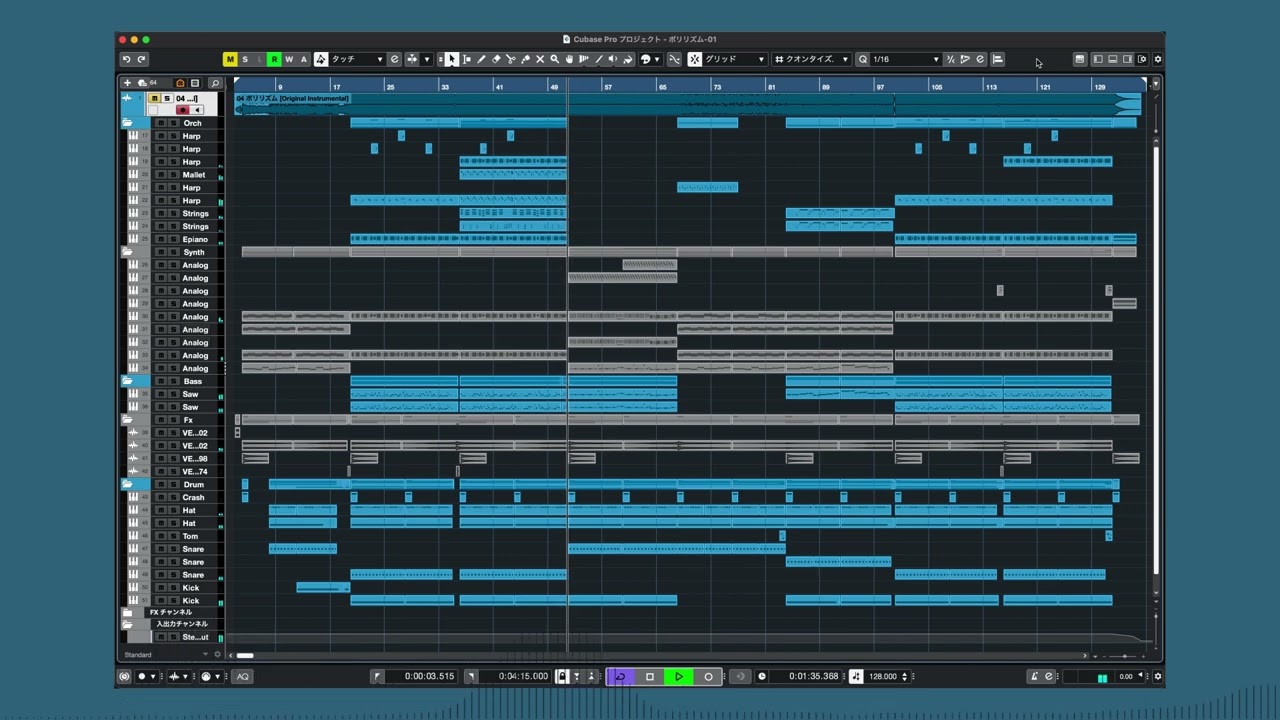Screen dimensions: 1280x720
Task: Click the Add Track plus icon
Action: [127, 83]
